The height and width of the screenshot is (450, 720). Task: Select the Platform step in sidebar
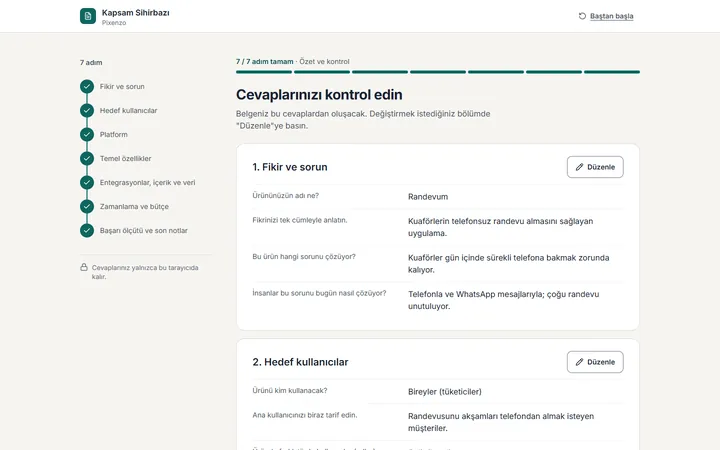click(114, 135)
